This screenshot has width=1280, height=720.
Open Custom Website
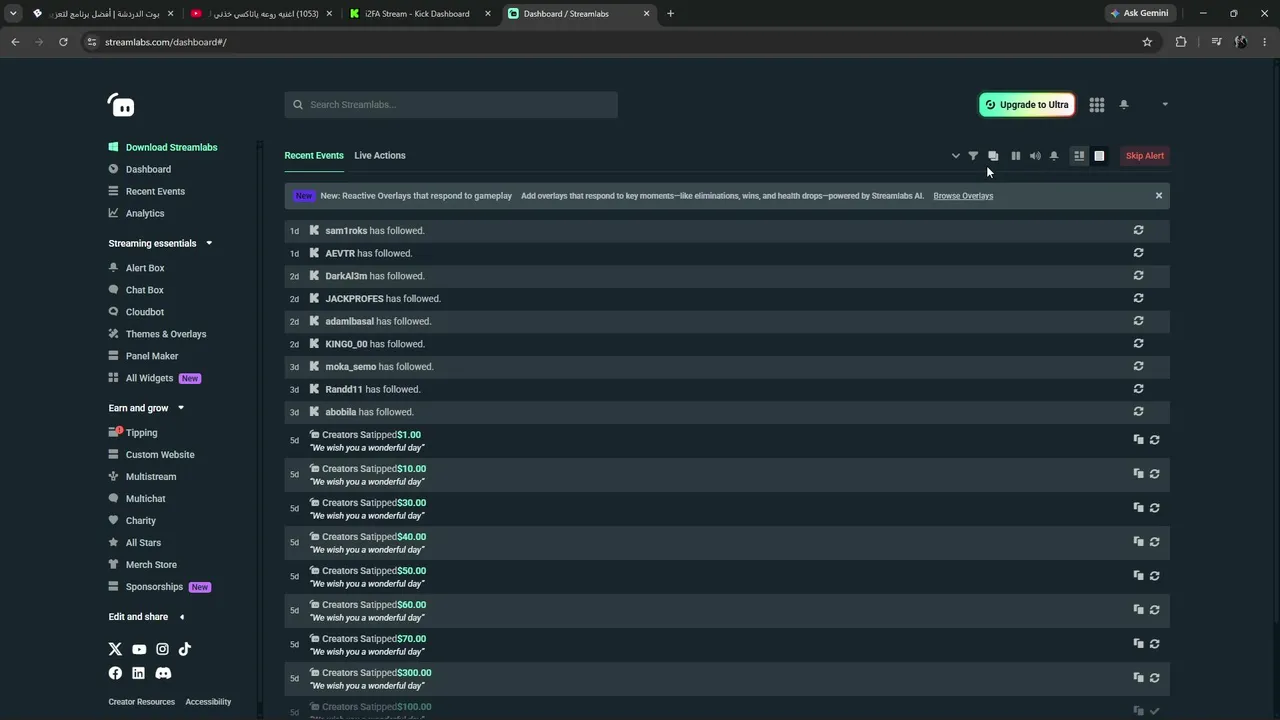click(152, 455)
